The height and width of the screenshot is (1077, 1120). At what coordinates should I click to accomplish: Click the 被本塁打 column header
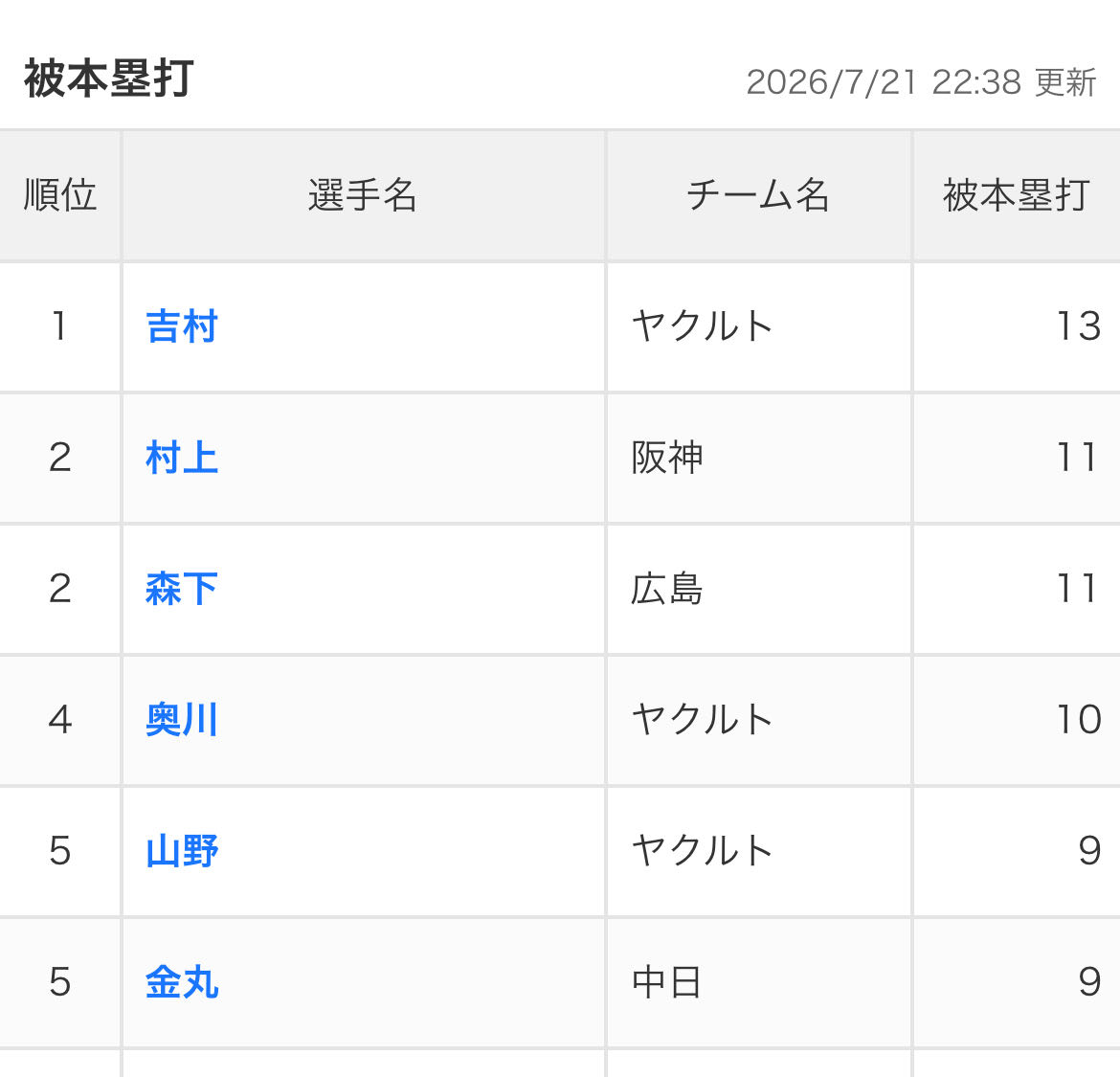pos(1017,195)
